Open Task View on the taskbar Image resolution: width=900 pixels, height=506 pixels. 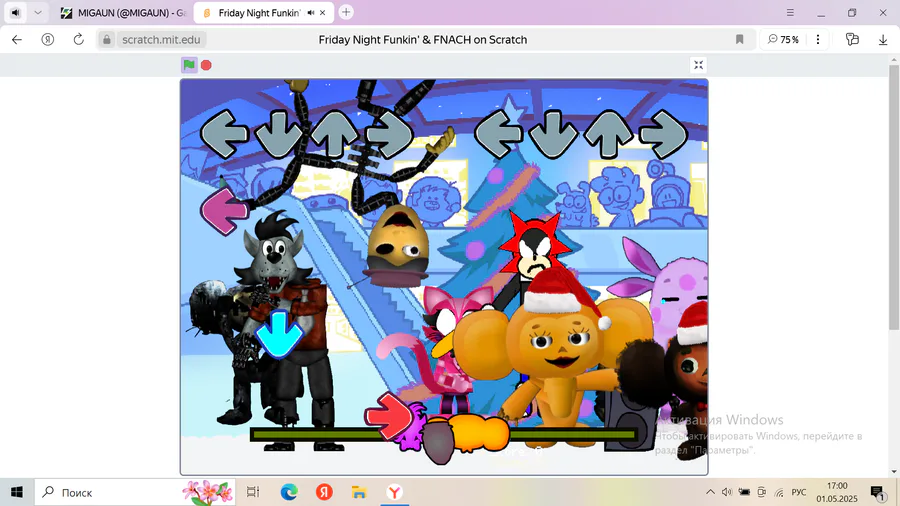point(253,492)
